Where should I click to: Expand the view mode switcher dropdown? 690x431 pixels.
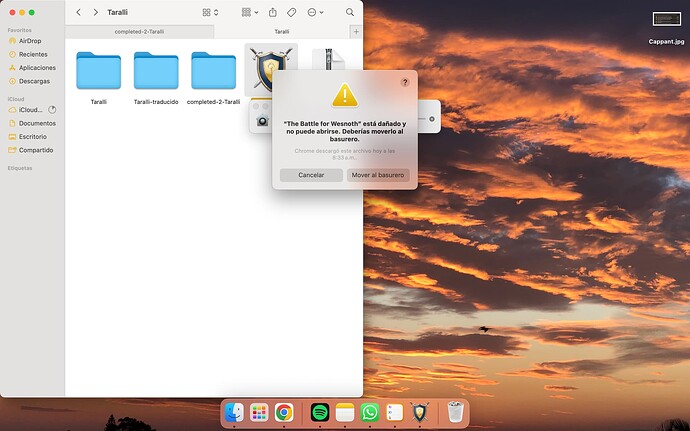tap(210, 12)
